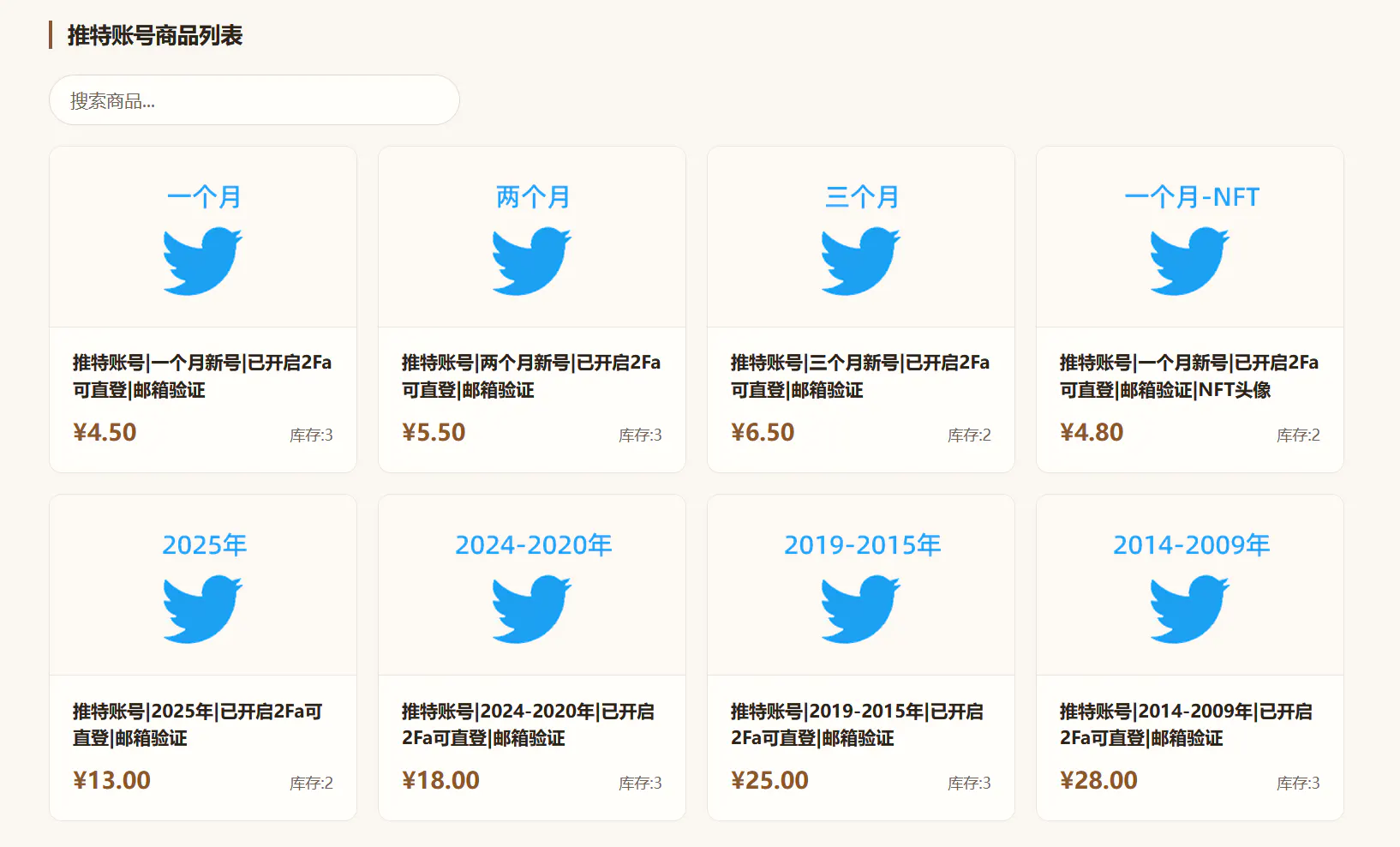This screenshot has width=1400, height=847.
Task: Open product 推特账号|2014-2009年 description
Action: (x=1186, y=724)
